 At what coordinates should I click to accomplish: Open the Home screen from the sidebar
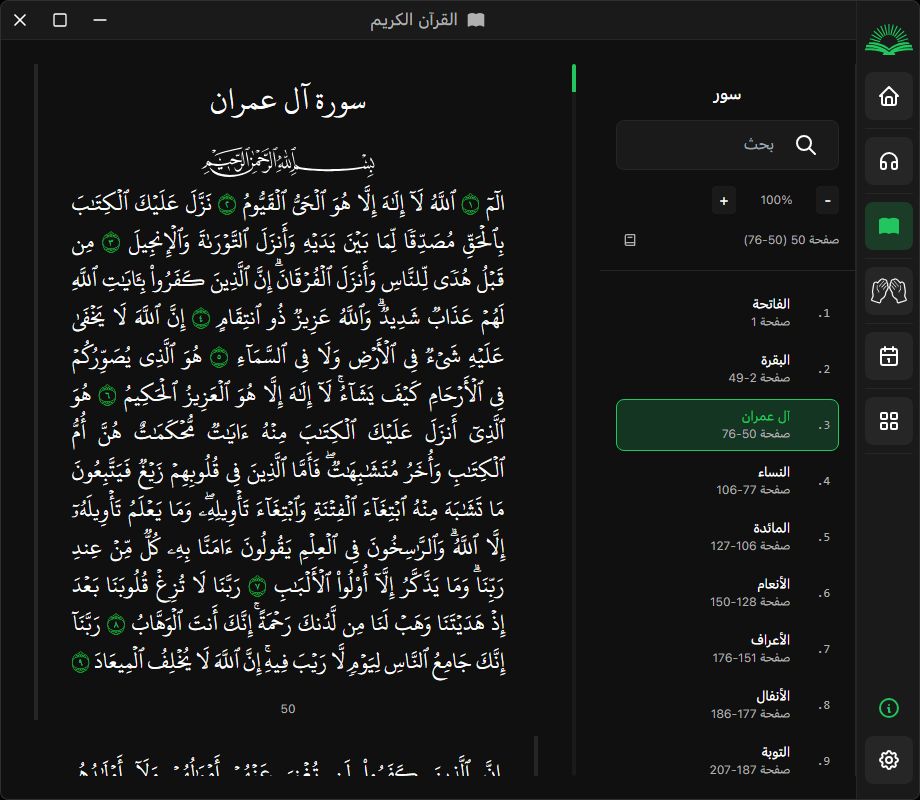coord(888,96)
